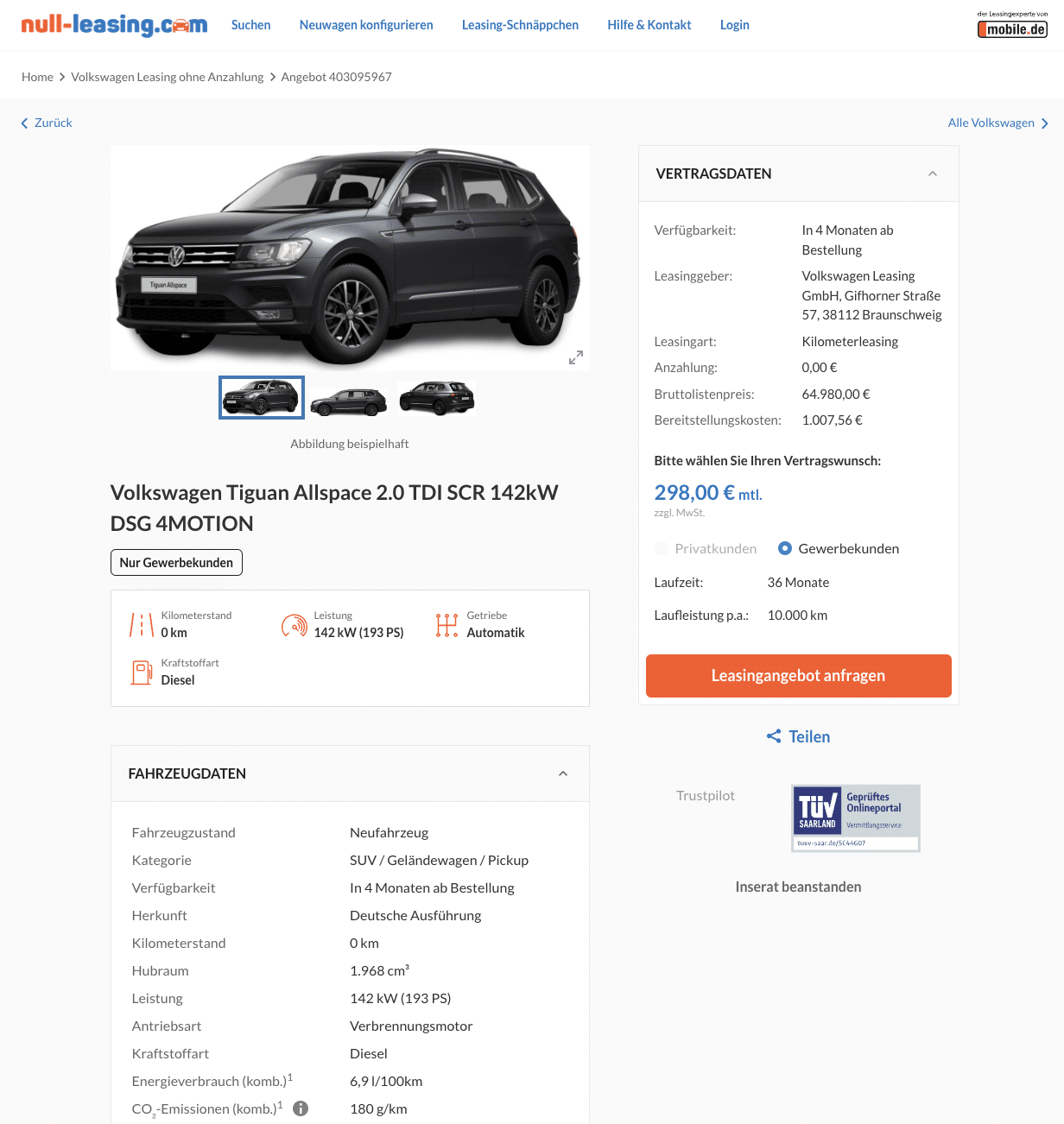Collapse the Vertragsdaten panel
The height and width of the screenshot is (1124, 1064).
933,174
